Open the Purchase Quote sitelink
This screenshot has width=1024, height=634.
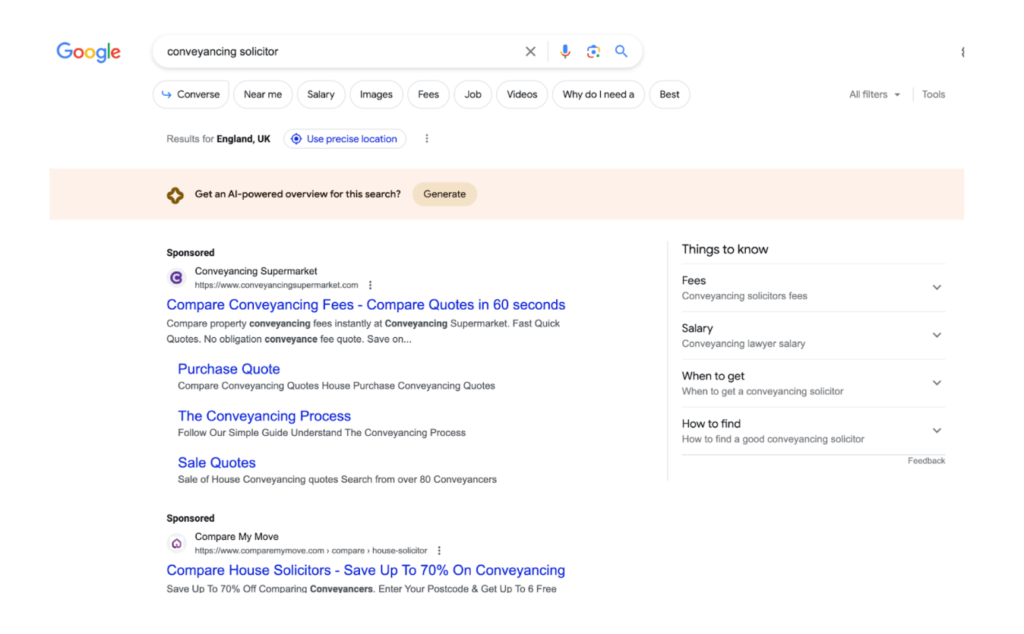[229, 369]
